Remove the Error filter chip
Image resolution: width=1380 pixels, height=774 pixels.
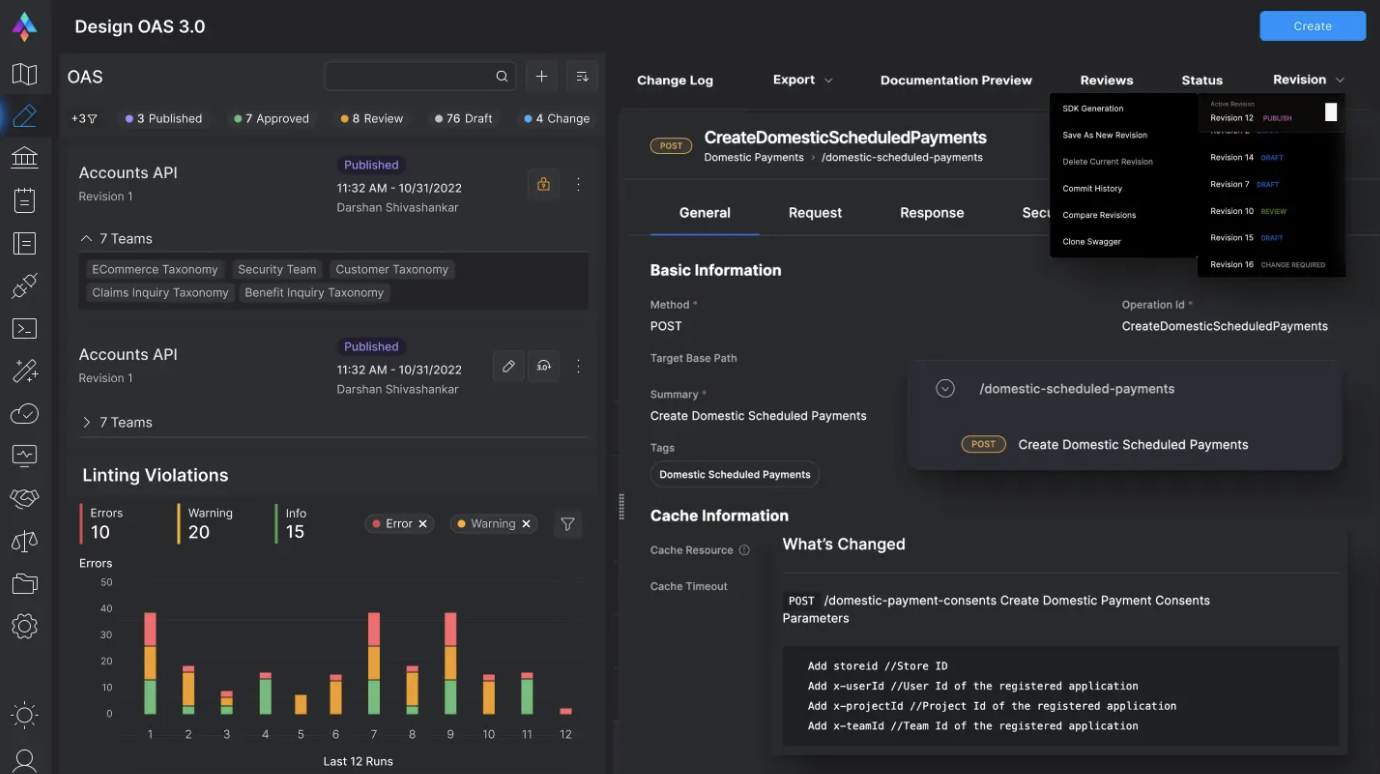point(423,523)
